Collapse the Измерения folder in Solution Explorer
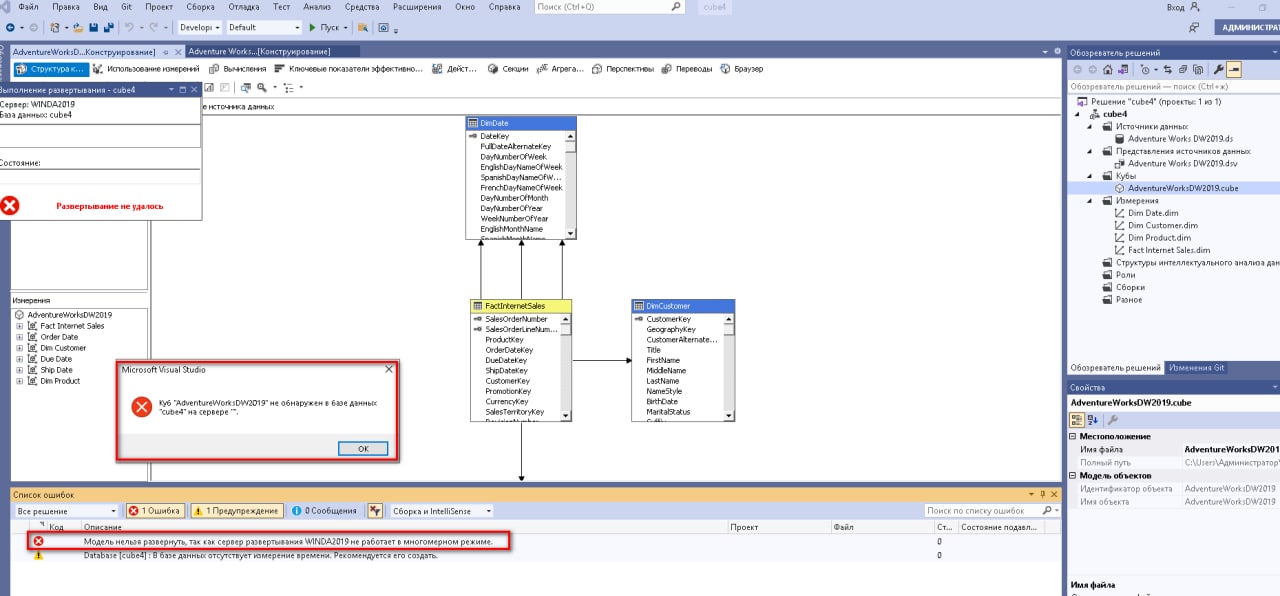 point(1092,201)
